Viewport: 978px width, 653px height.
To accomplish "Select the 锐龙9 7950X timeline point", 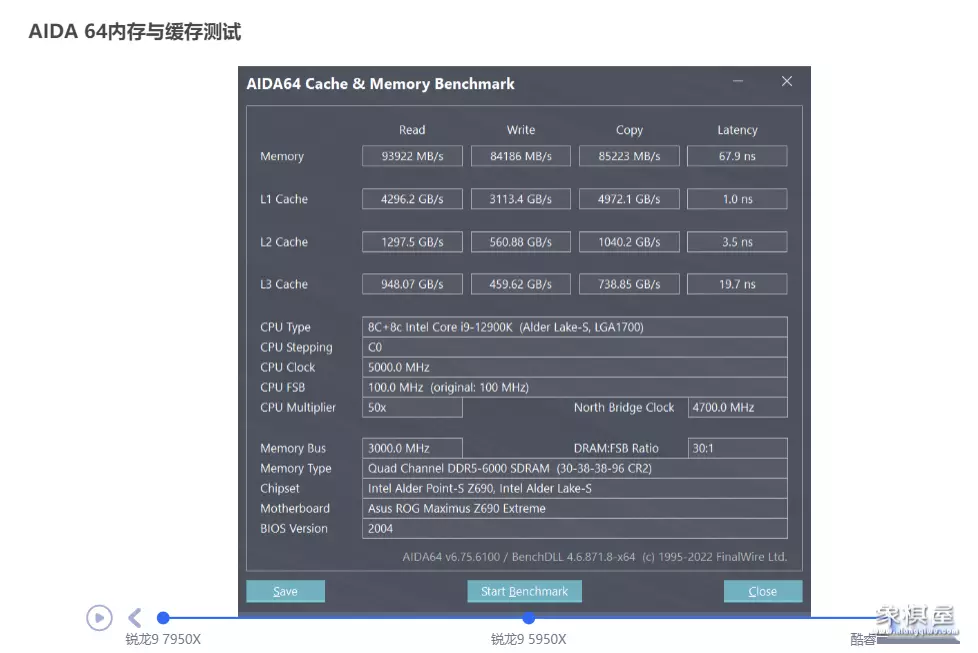I will tap(163, 618).
